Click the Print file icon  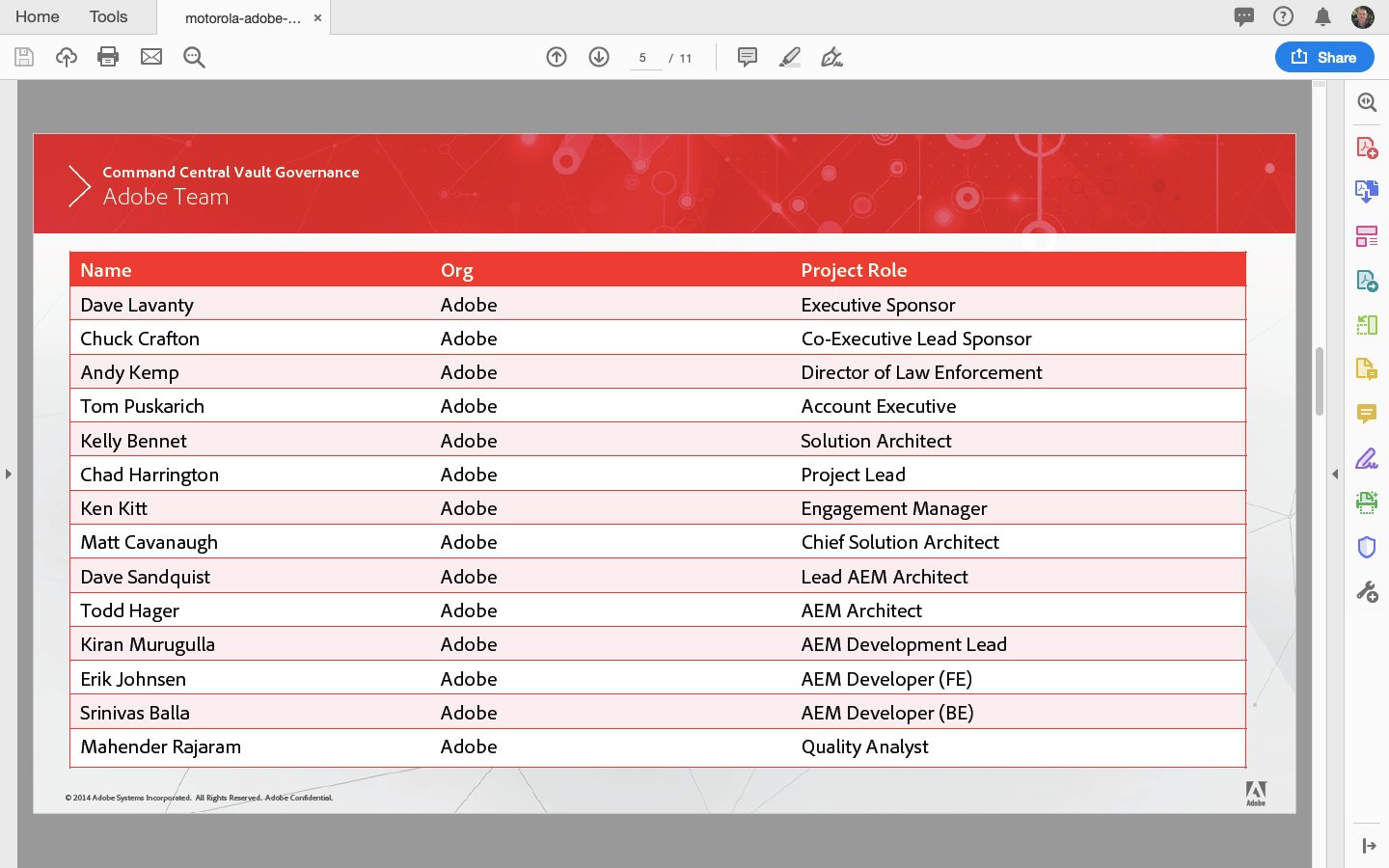(108, 57)
